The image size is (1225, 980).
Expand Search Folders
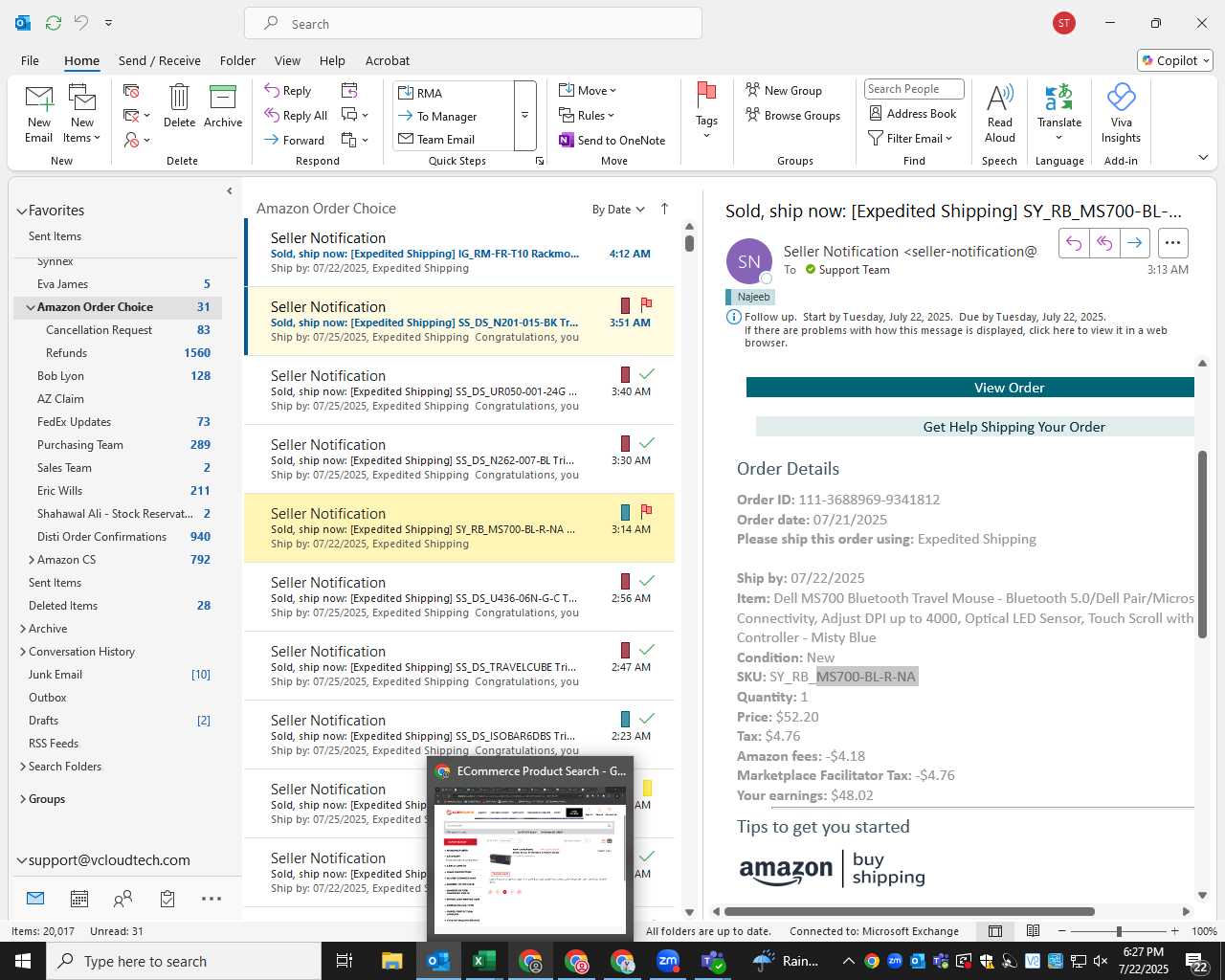tap(22, 767)
